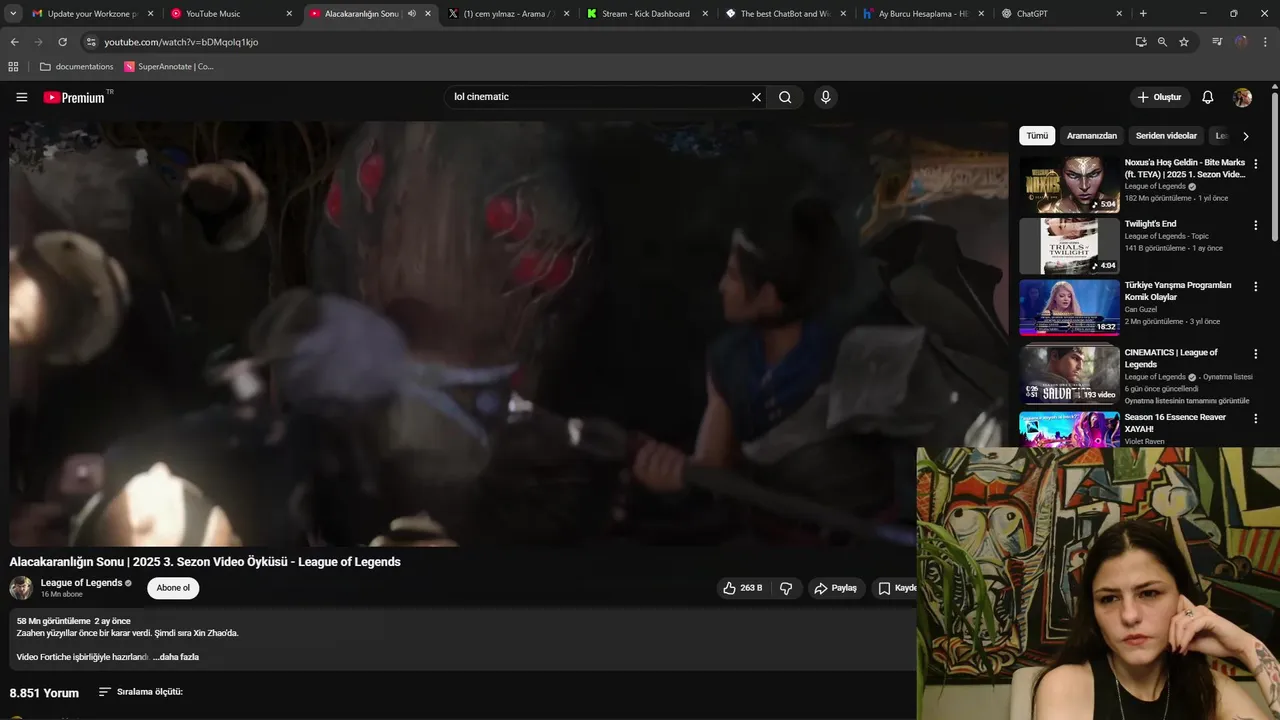
Task: Switch to Ay Burcu Hesaplama tab
Action: click(924, 14)
